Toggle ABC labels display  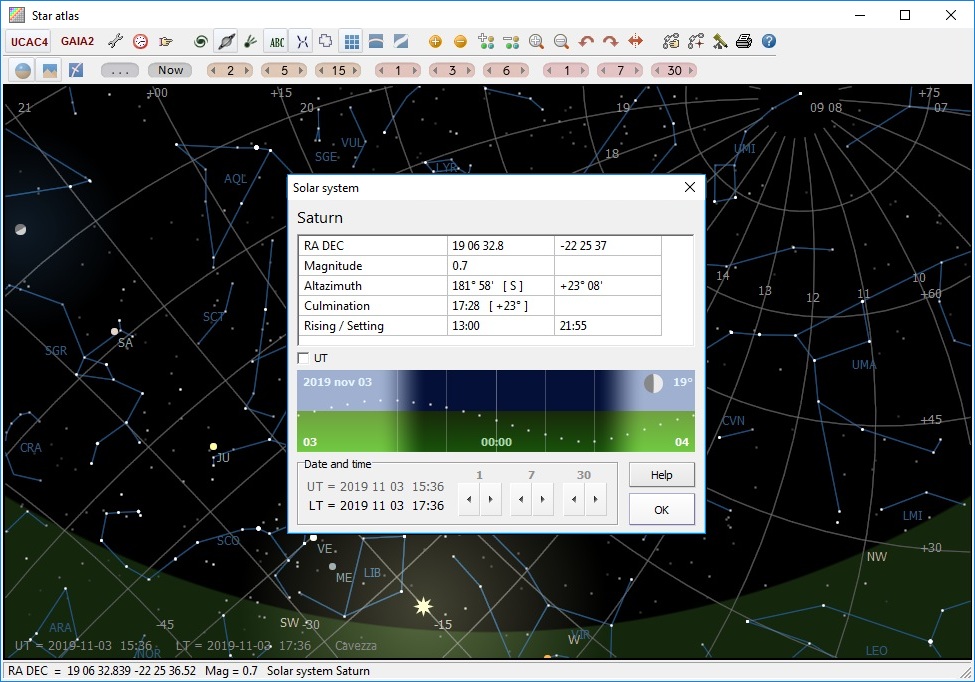tap(277, 42)
